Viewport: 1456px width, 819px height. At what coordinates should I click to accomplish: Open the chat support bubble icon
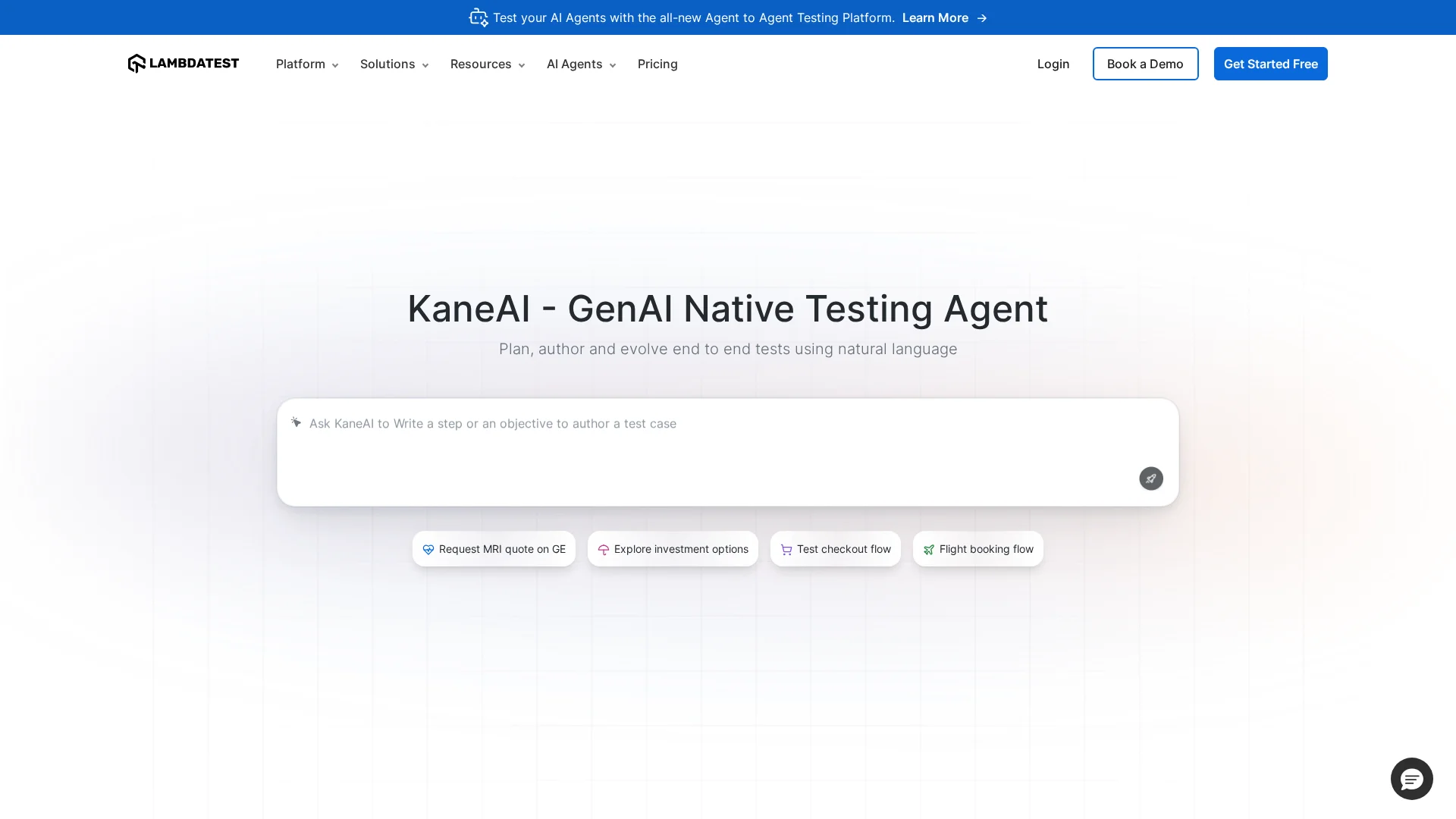(x=1411, y=779)
